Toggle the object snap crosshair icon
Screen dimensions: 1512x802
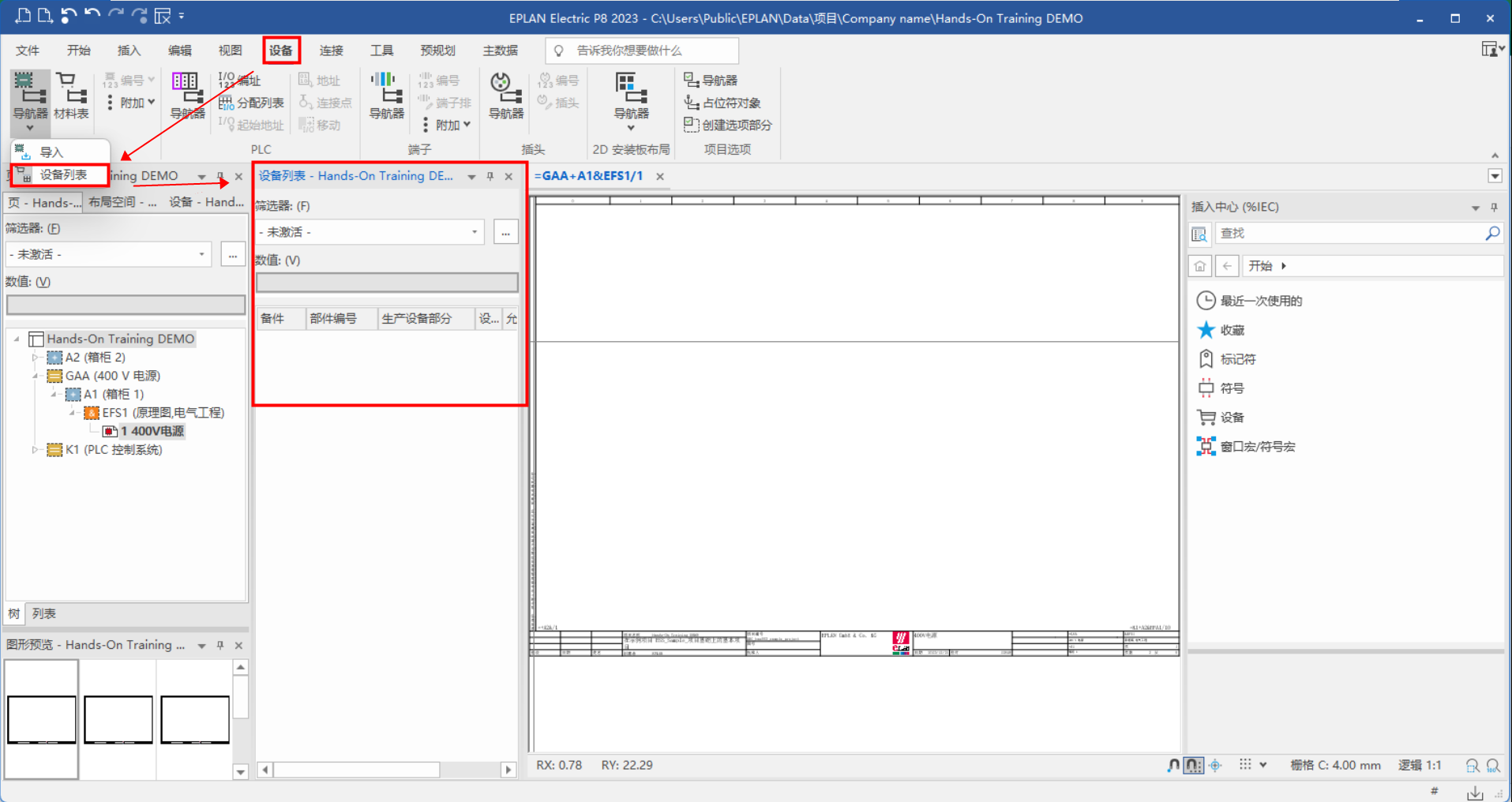tap(1215, 766)
